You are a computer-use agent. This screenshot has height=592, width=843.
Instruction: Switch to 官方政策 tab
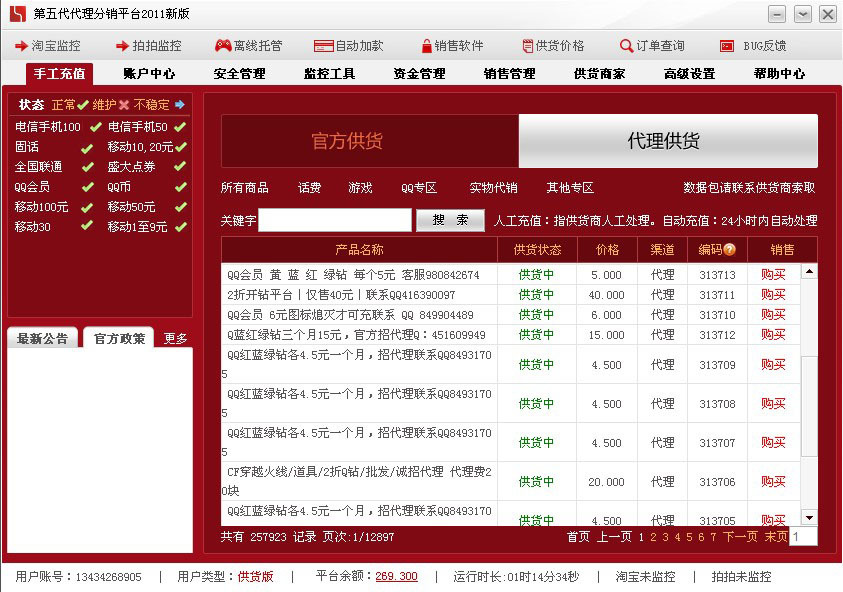coord(119,338)
